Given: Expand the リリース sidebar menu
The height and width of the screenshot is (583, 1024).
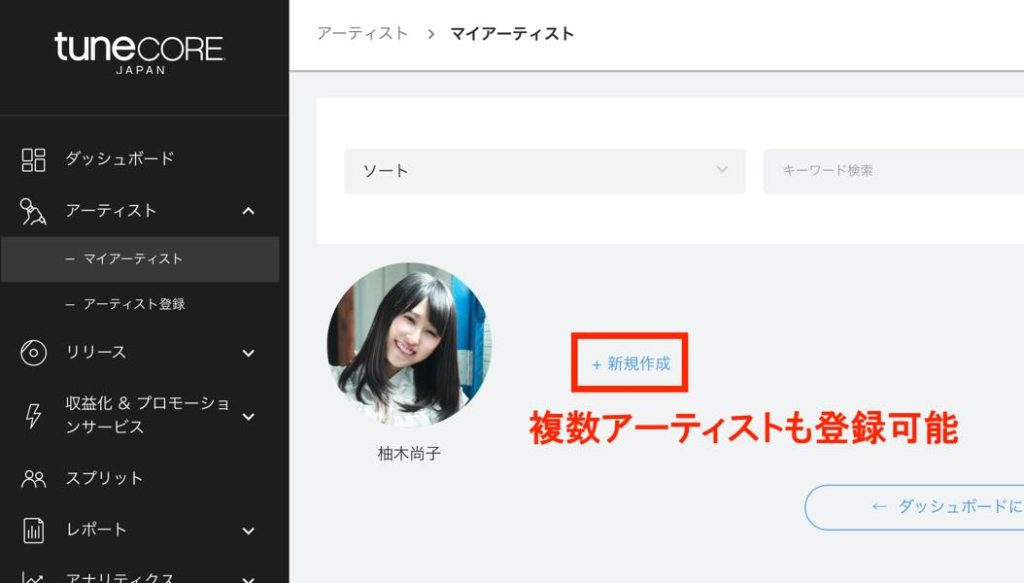Looking at the screenshot, I should click(x=249, y=353).
